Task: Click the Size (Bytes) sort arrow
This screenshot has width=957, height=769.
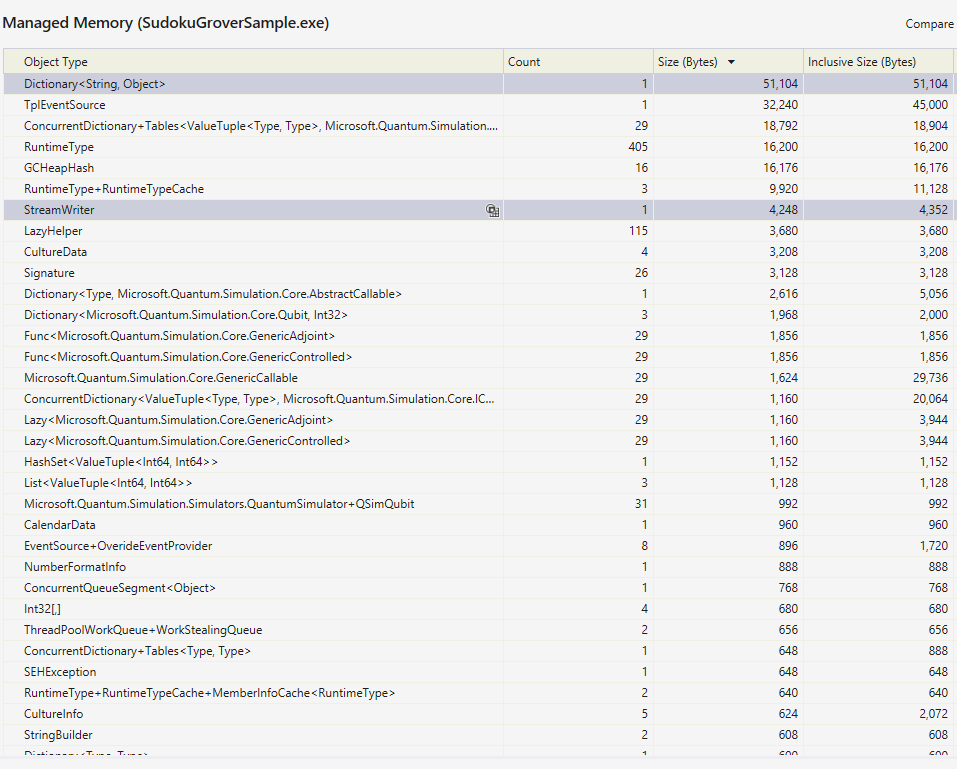Action: (731, 62)
